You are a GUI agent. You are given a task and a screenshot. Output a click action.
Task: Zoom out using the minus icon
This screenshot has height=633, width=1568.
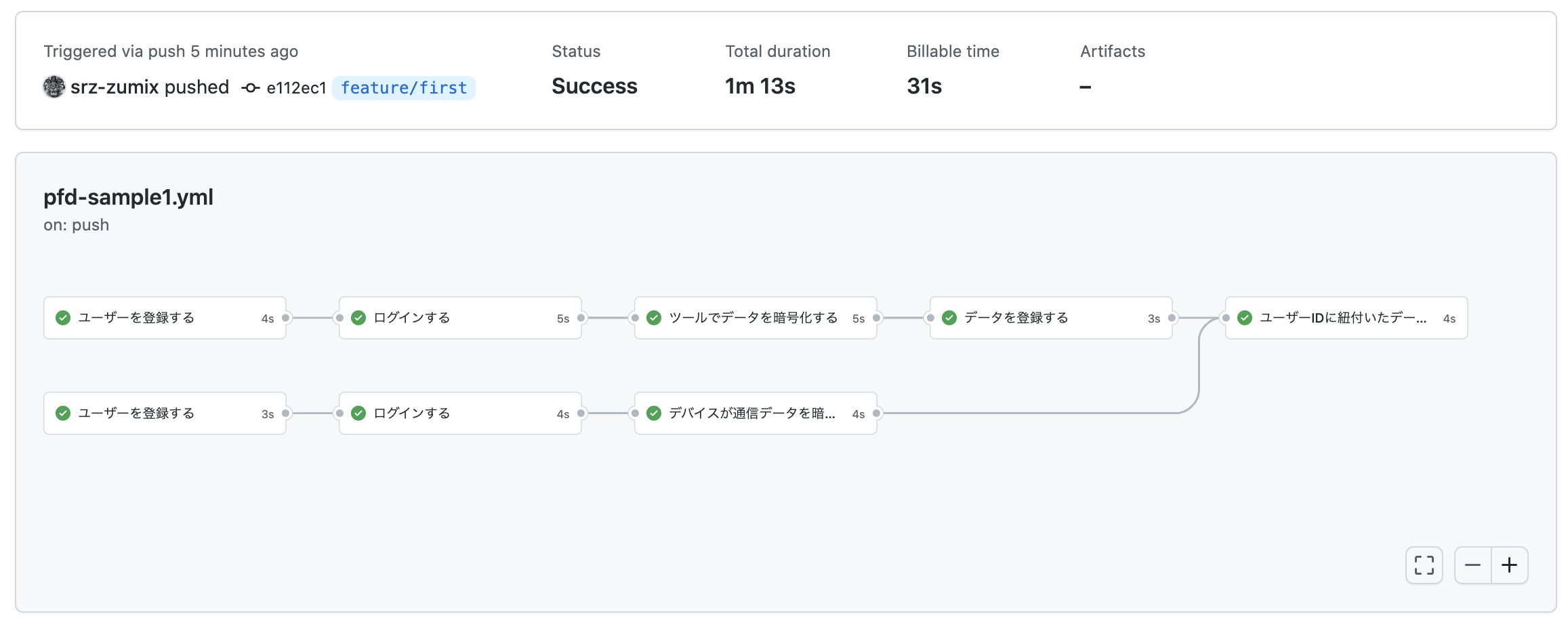coord(1472,565)
